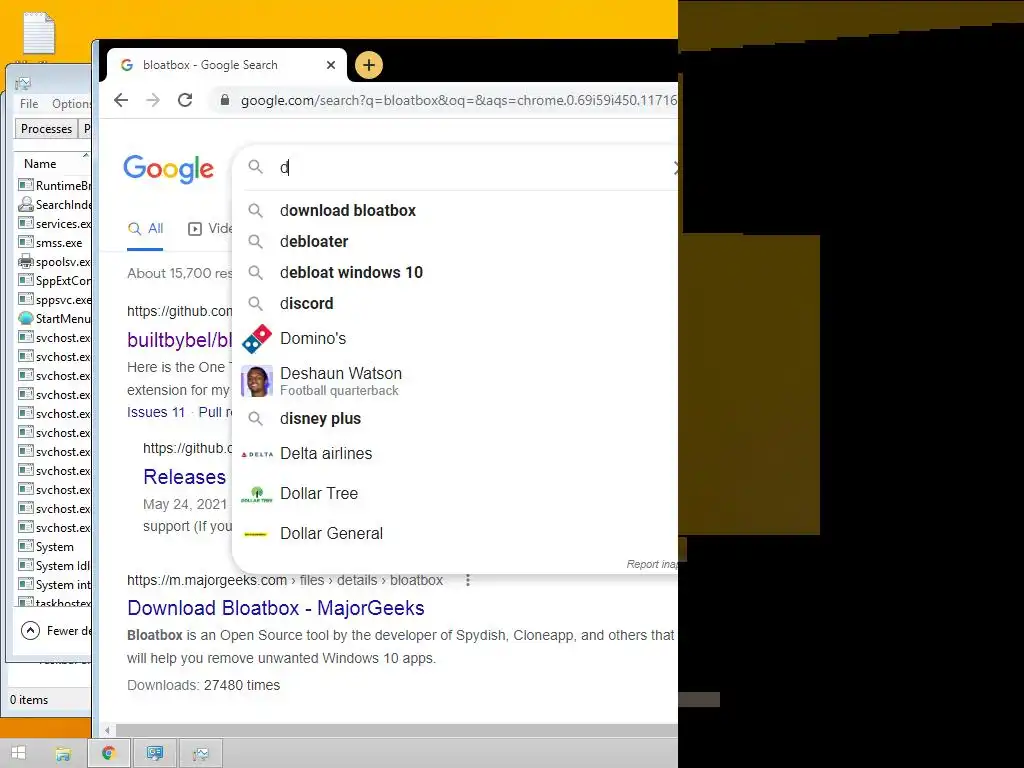The width and height of the screenshot is (1024, 768).
Task: Click the Task Manager icon in the taskbar
Action: [200, 754]
